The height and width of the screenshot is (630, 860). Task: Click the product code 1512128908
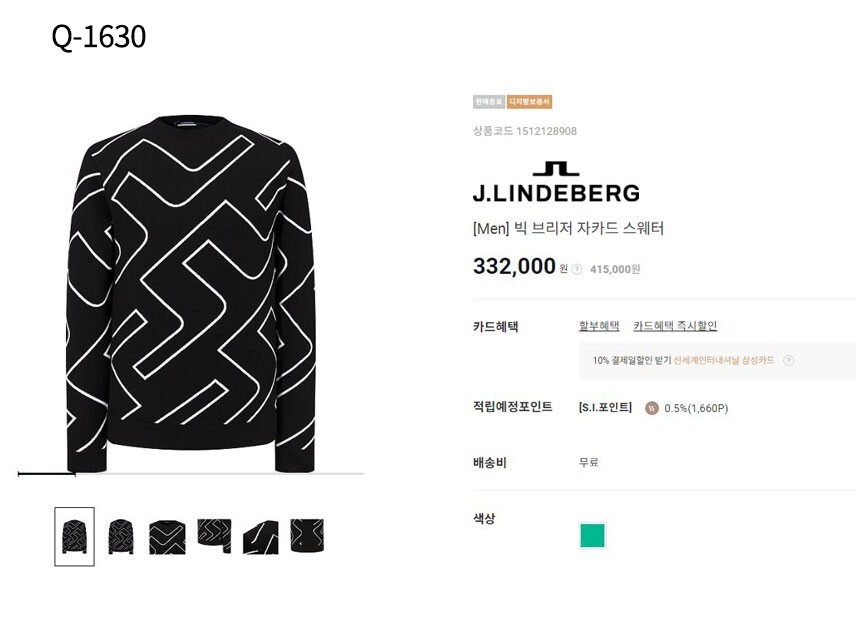pyautogui.click(x=546, y=131)
